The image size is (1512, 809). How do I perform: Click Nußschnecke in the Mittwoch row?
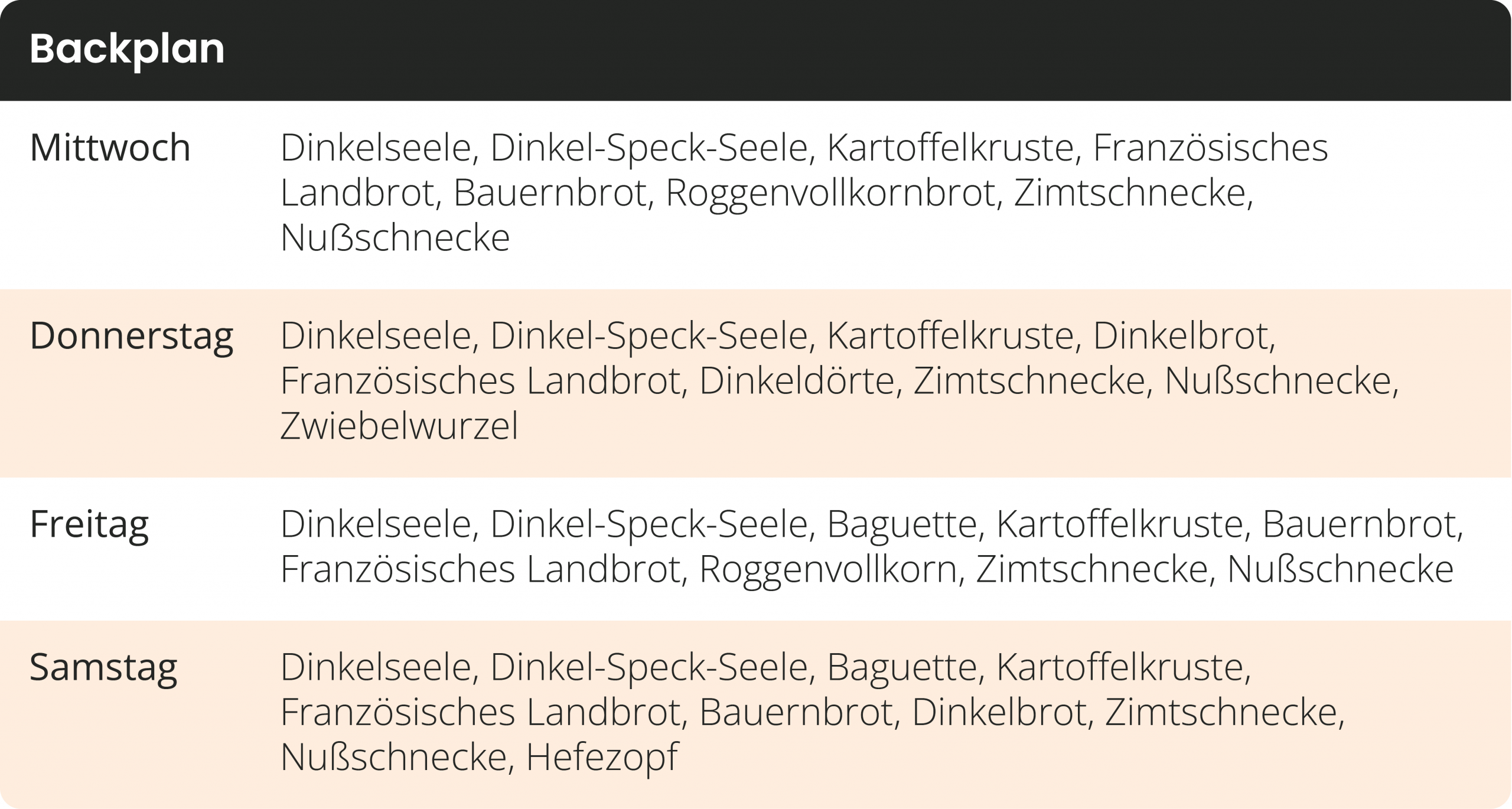click(x=395, y=238)
